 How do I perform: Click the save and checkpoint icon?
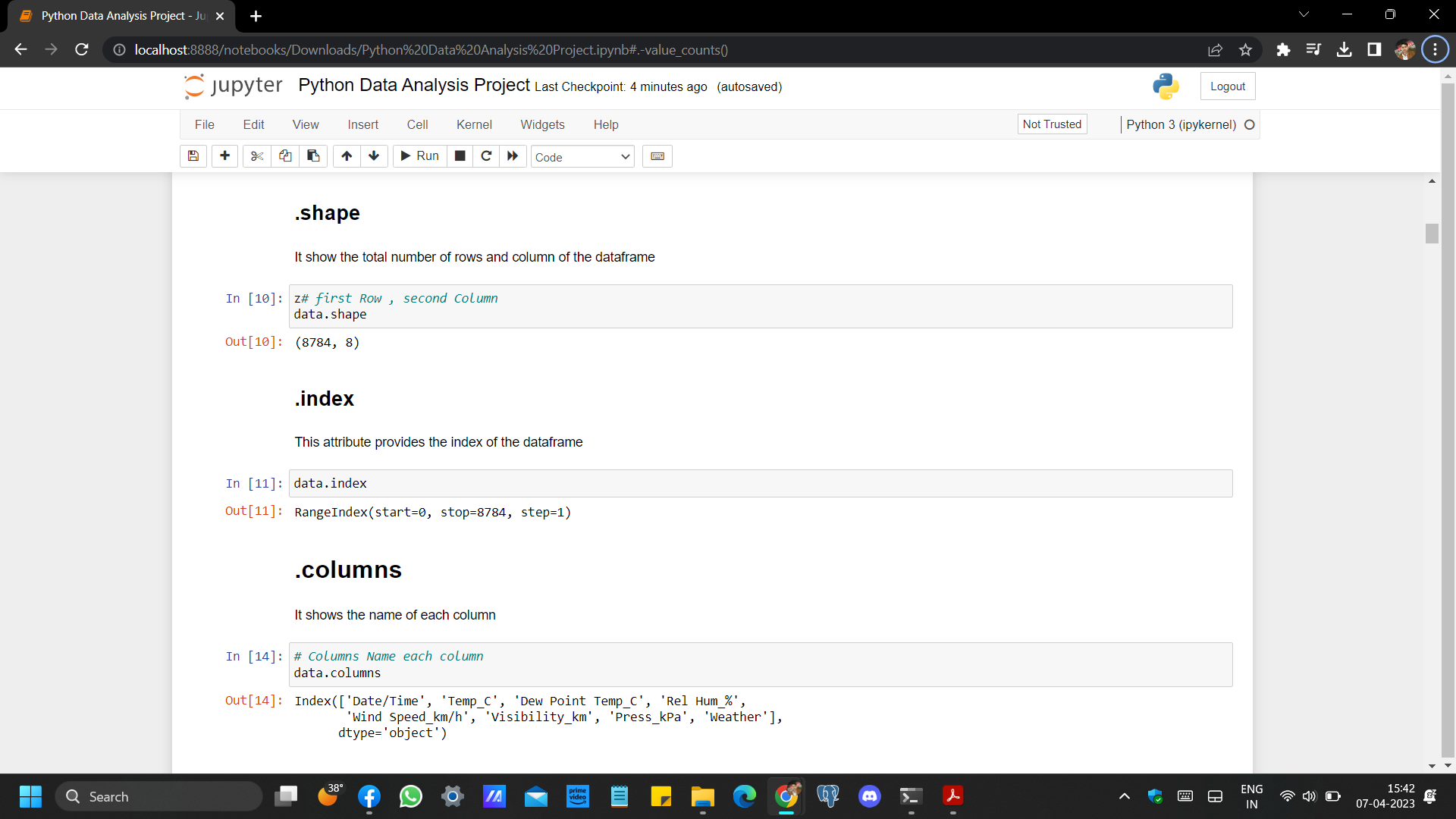pos(193,156)
